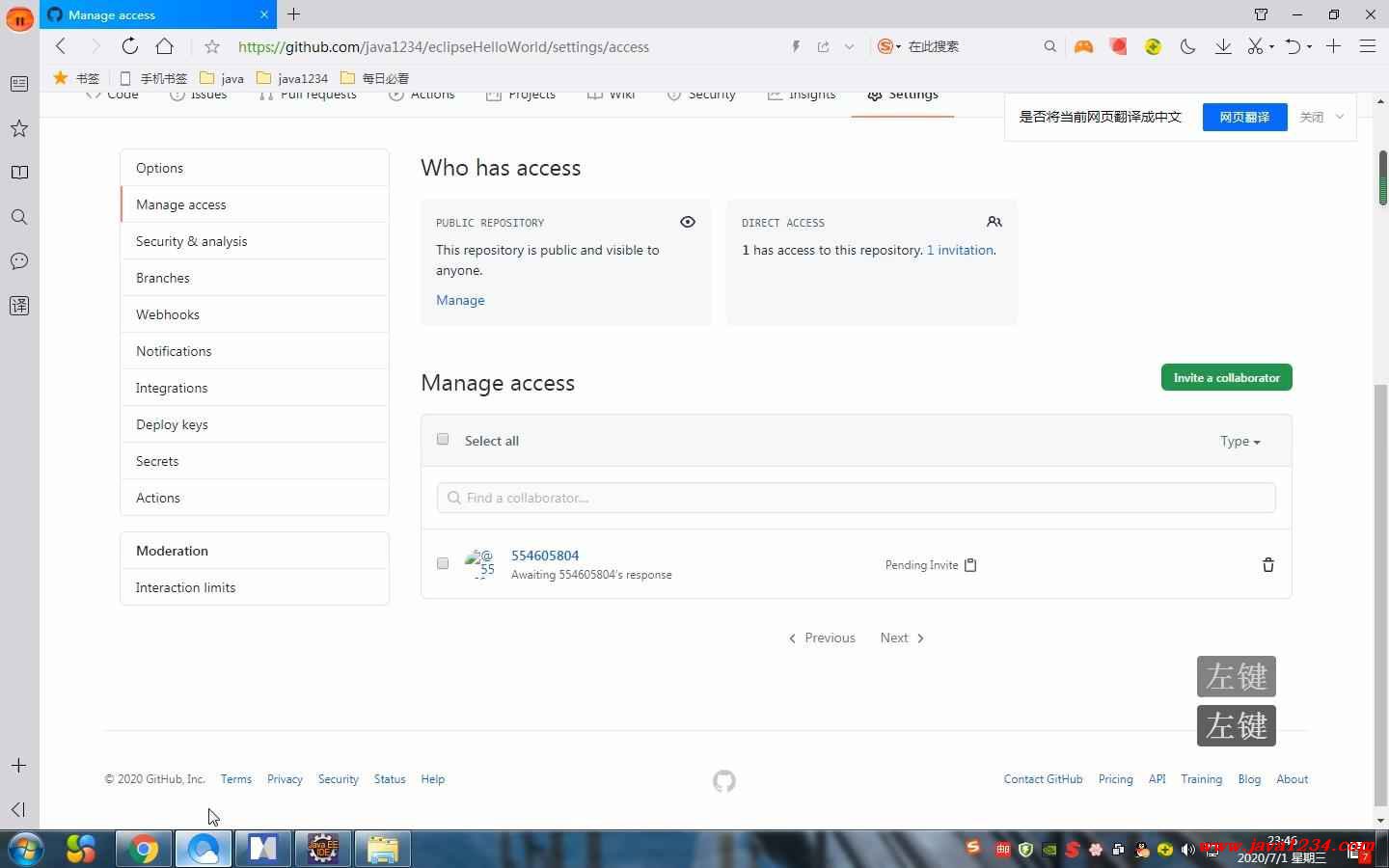The image size is (1389, 868).
Task: Expand address bar dropdown chevron
Action: coord(849,46)
